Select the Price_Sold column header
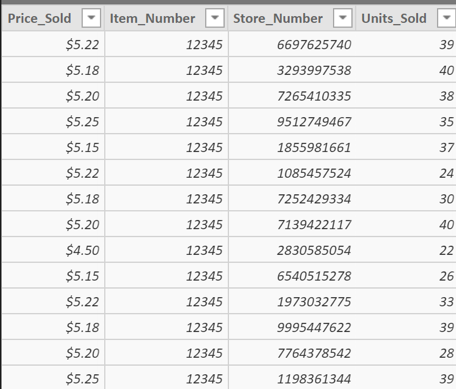Viewport: 456px width, 389px height. point(53,18)
